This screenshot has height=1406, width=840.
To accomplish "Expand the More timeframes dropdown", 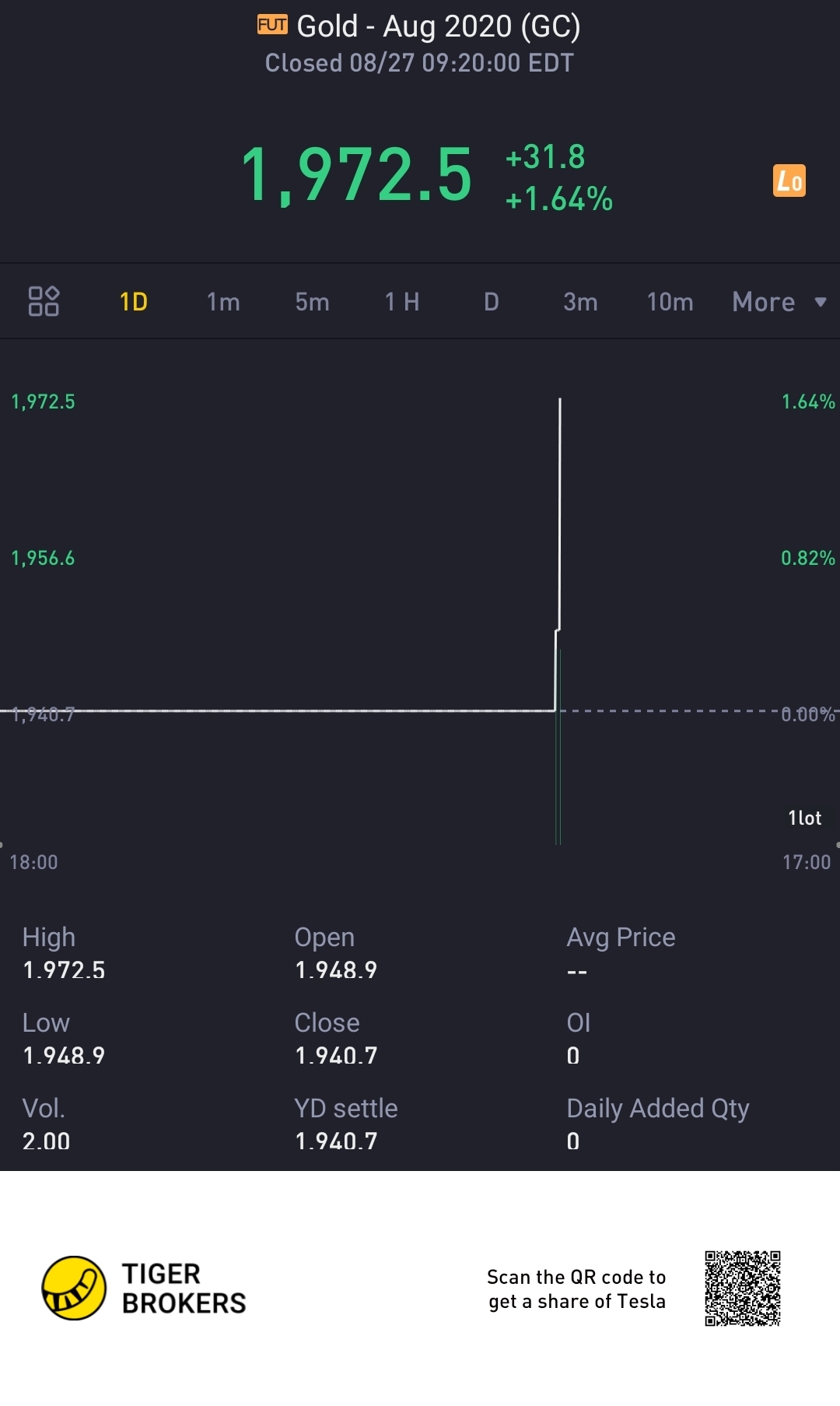I will [x=779, y=302].
